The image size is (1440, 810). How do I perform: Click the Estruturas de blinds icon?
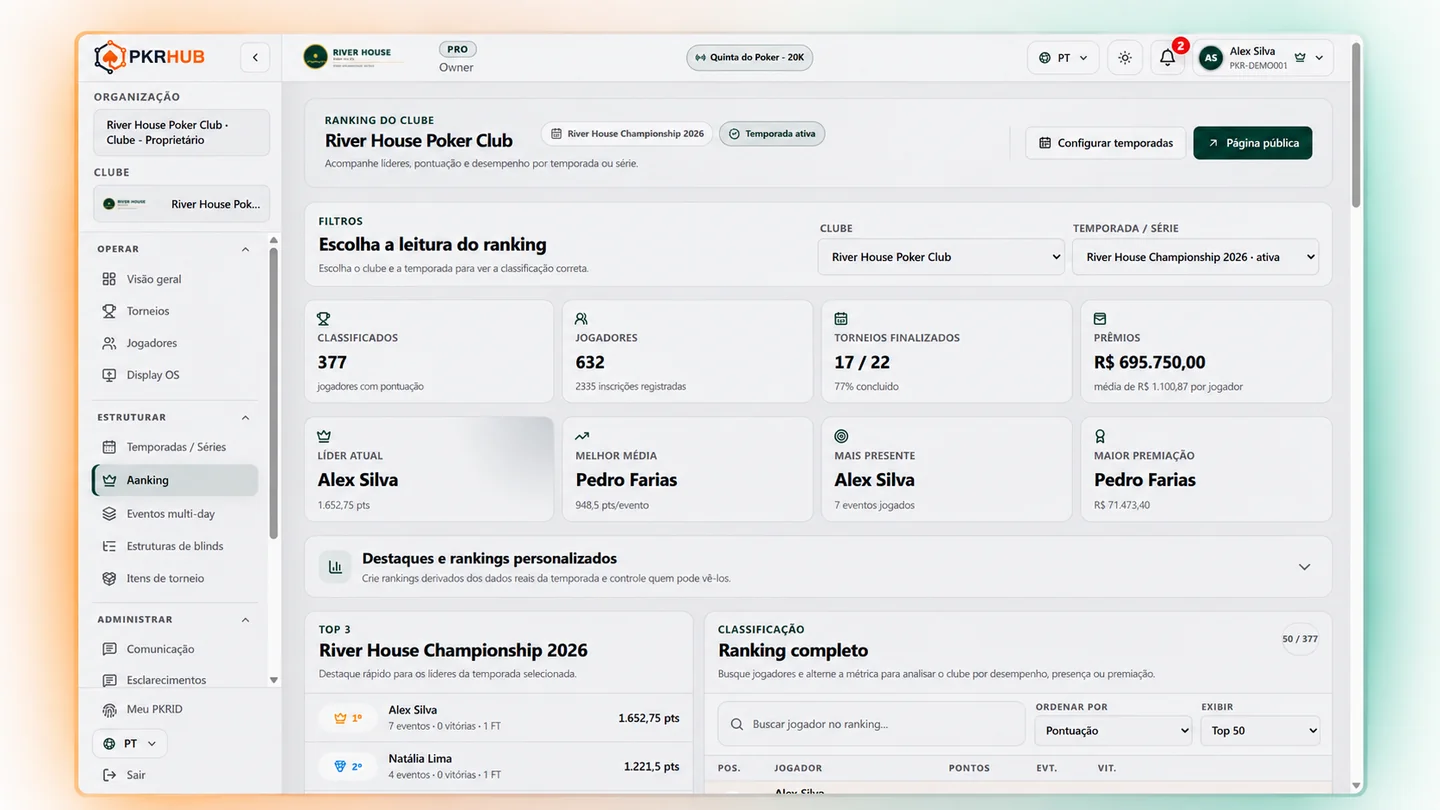pos(110,546)
